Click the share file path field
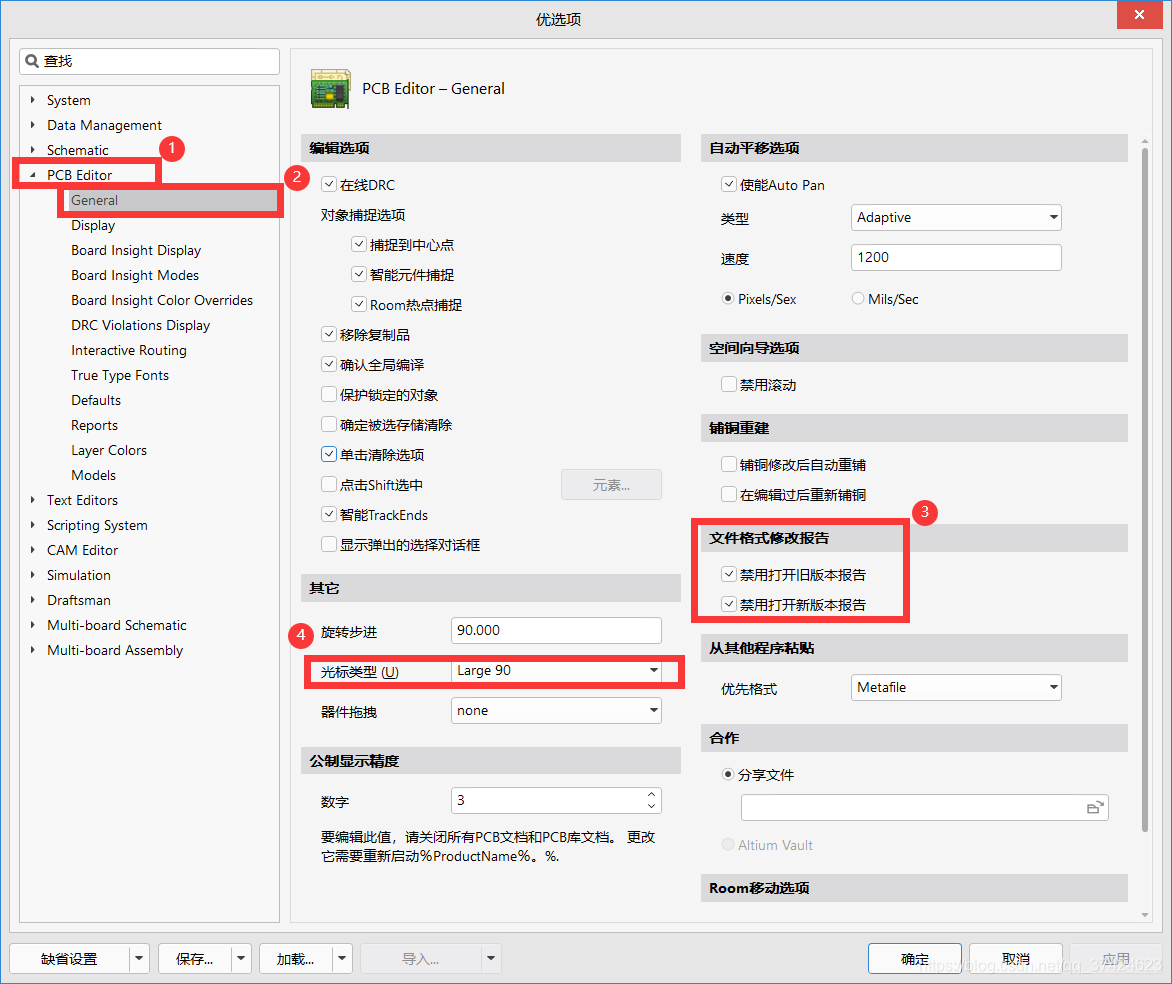 pyautogui.click(x=925, y=808)
